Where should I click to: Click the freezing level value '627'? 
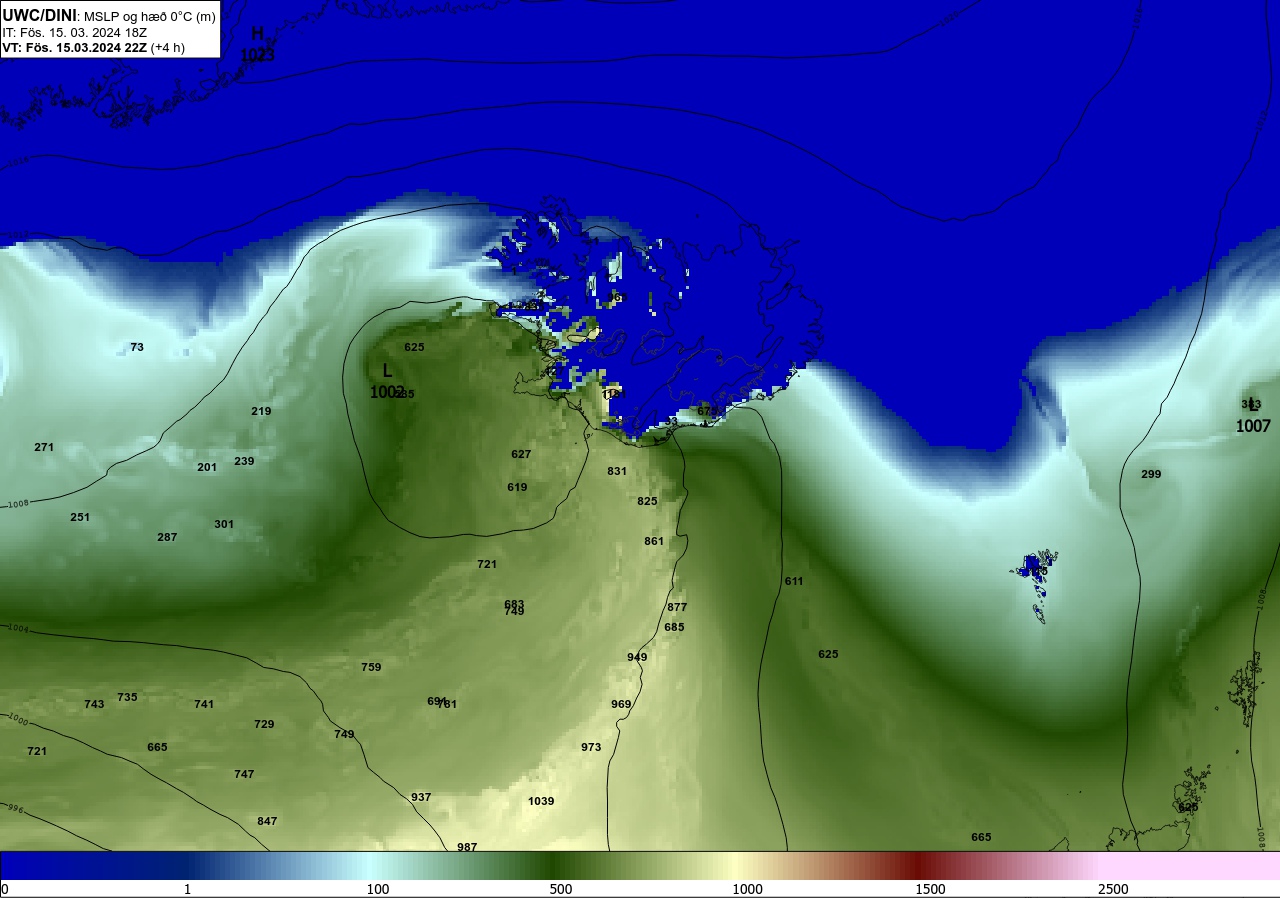click(521, 454)
